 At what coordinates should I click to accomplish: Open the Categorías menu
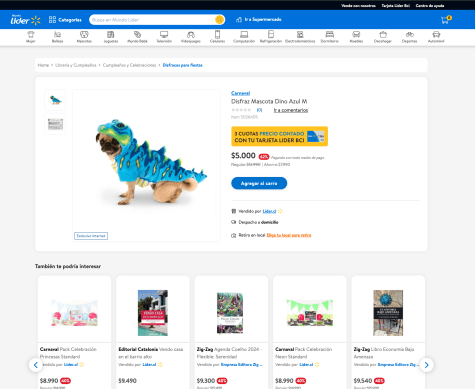(x=65, y=20)
